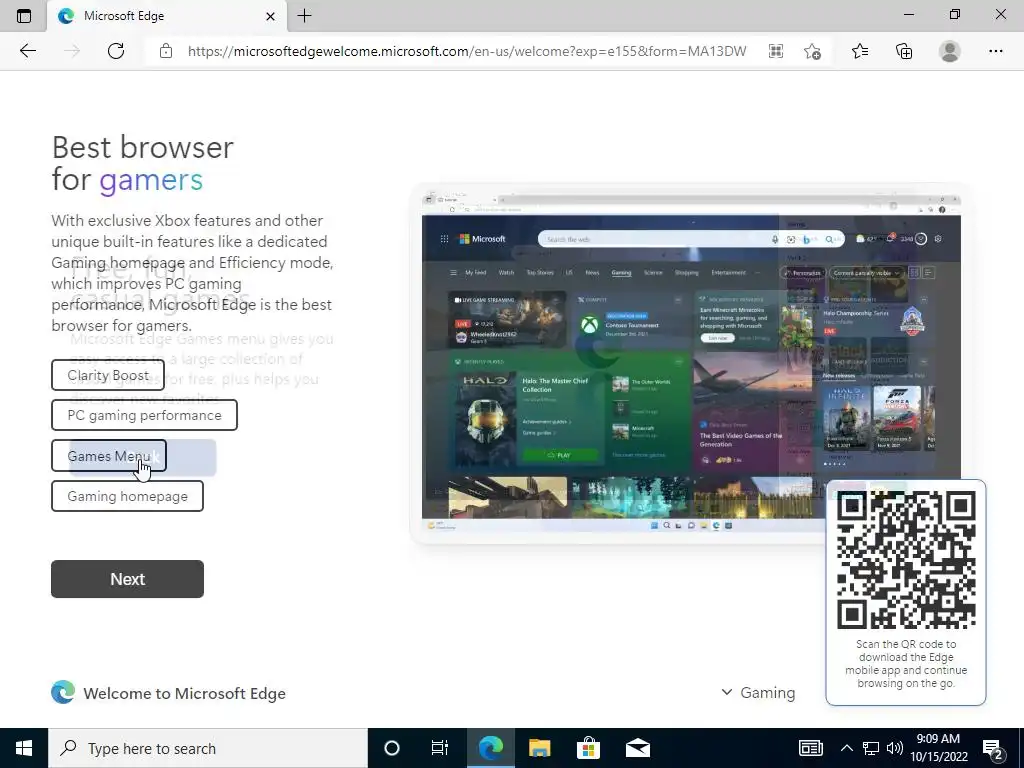Viewport: 1024px width, 768px height.
Task: Click the gaming homepage preview image
Action: 691,362
